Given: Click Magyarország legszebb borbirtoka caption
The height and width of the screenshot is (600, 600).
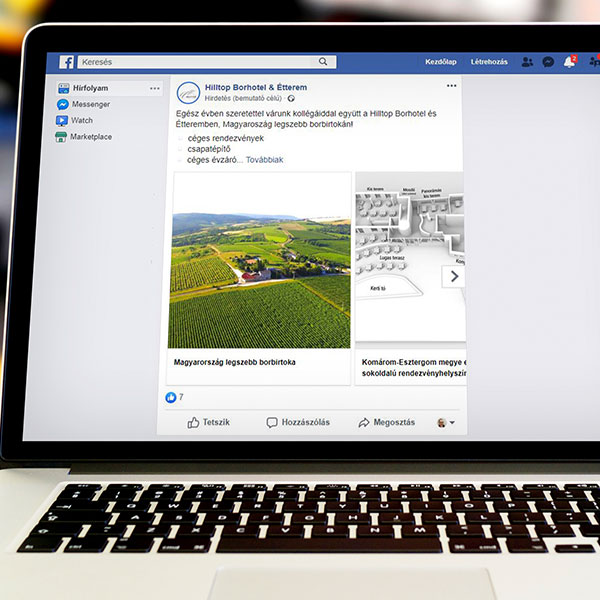Looking at the screenshot, I should pyautogui.click(x=235, y=362).
